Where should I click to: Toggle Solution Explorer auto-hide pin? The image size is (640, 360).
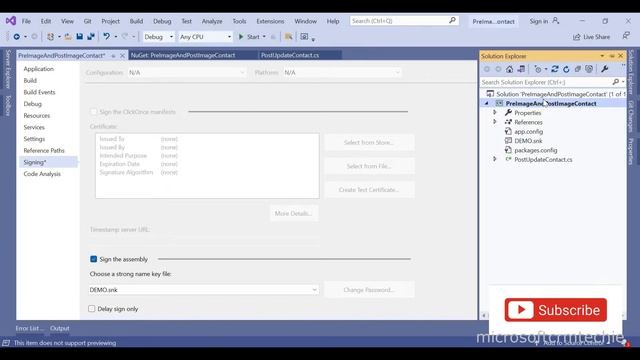click(612, 56)
